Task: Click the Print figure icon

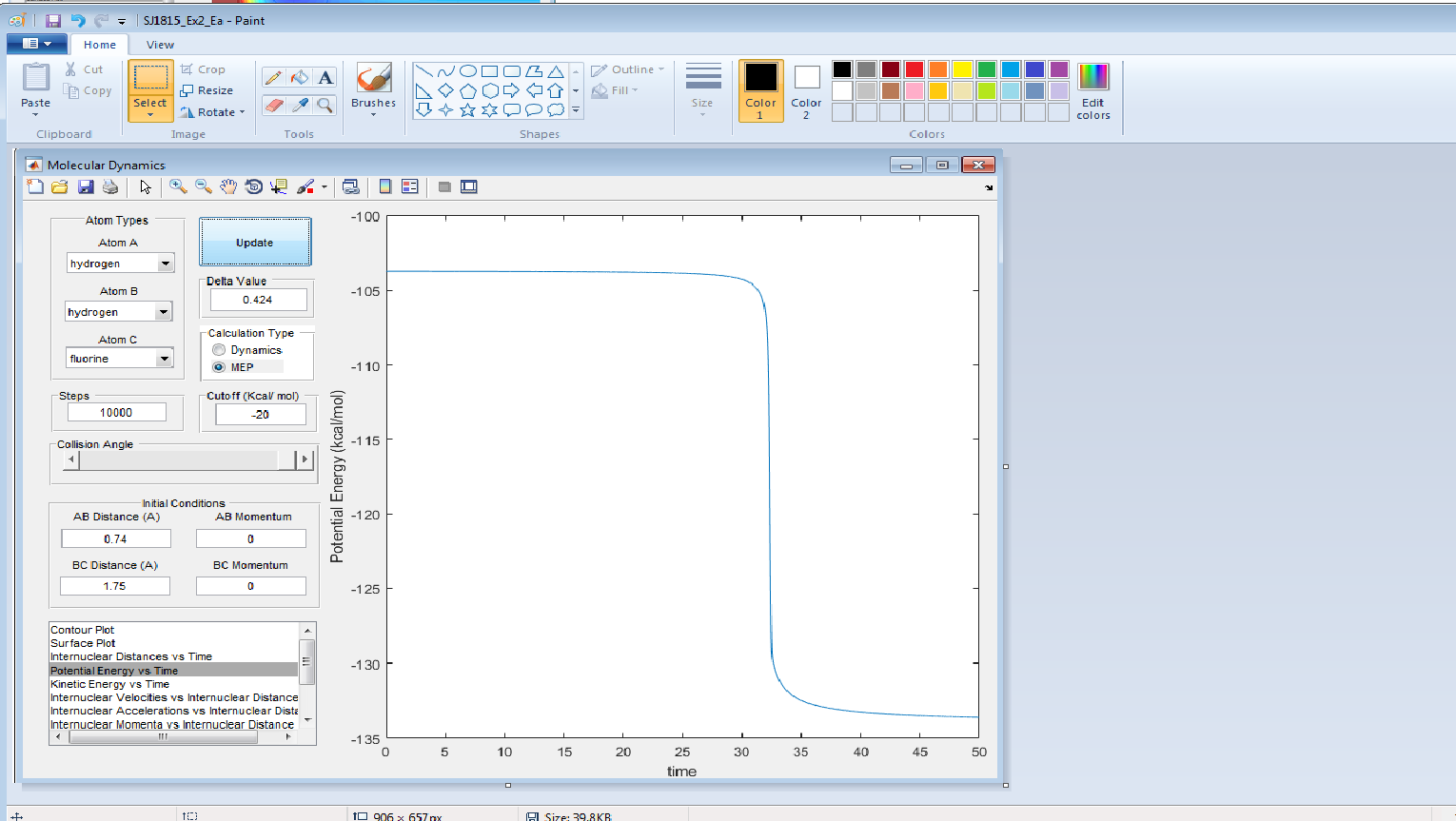Action: (x=110, y=186)
